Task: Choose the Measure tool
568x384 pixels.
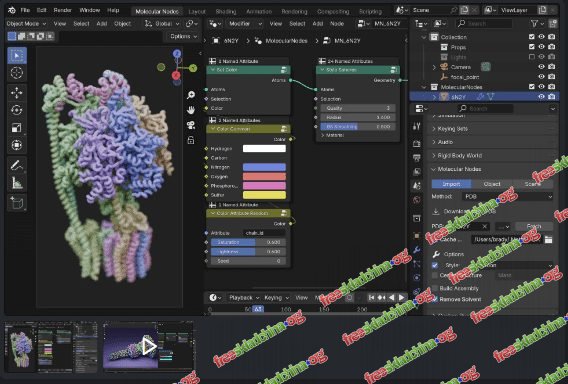Action: pos(17,183)
